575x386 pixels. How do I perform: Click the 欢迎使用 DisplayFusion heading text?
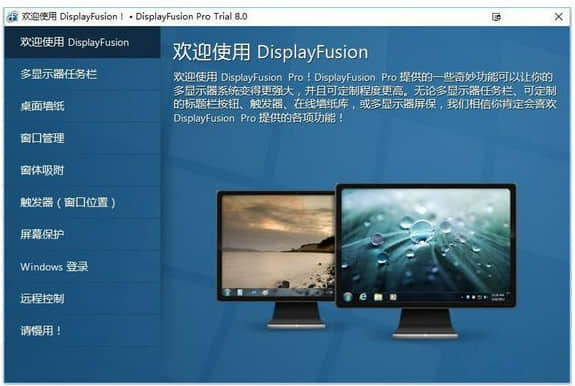coord(270,51)
